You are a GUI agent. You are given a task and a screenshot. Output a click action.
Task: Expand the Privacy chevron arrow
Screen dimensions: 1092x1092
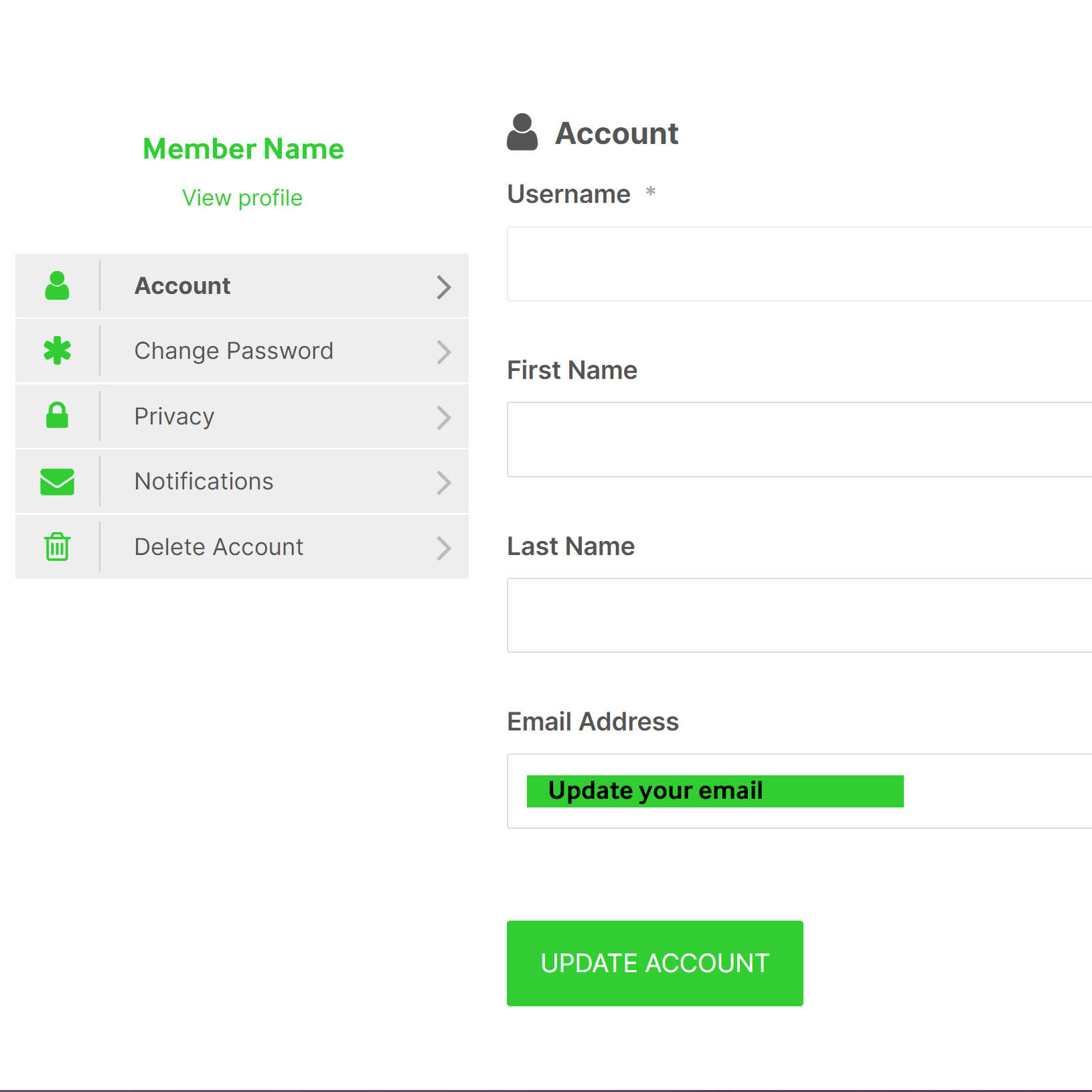point(443,417)
